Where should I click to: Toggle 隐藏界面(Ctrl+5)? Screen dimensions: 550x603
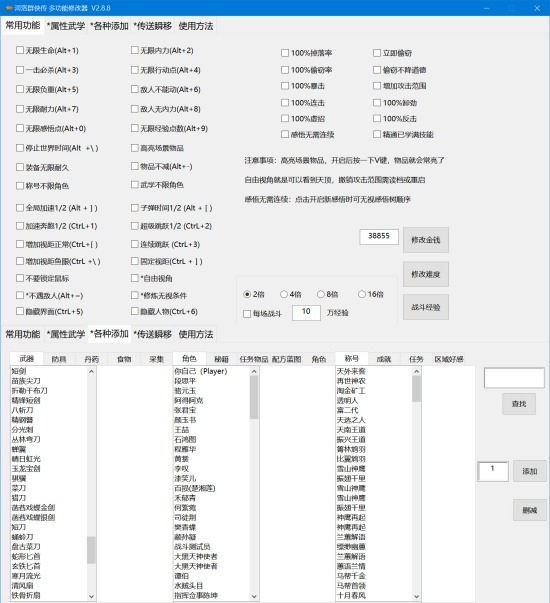tap(20, 311)
